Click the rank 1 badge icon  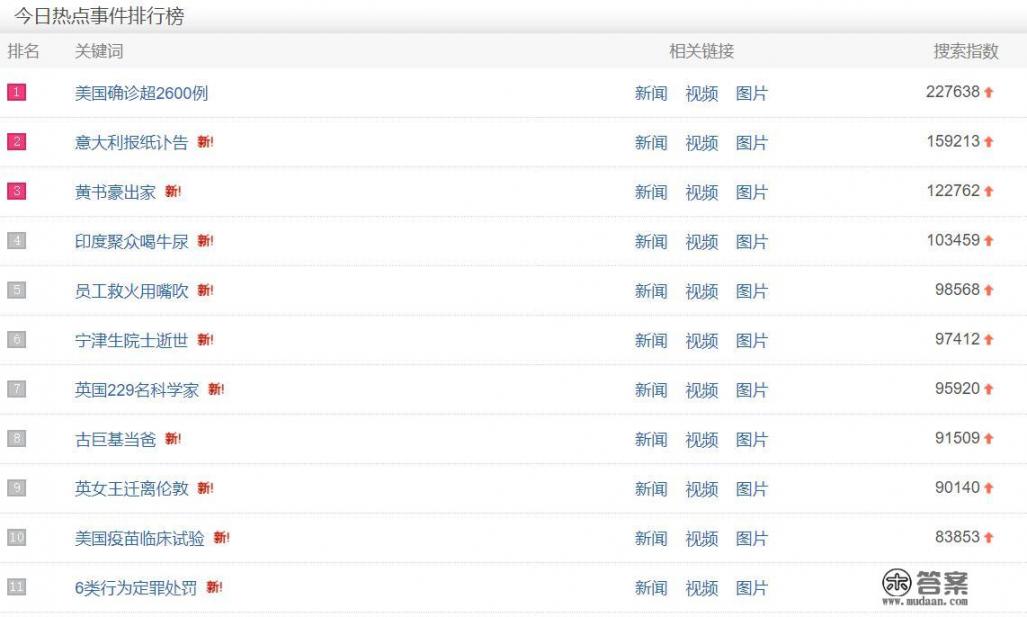click(16, 92)
